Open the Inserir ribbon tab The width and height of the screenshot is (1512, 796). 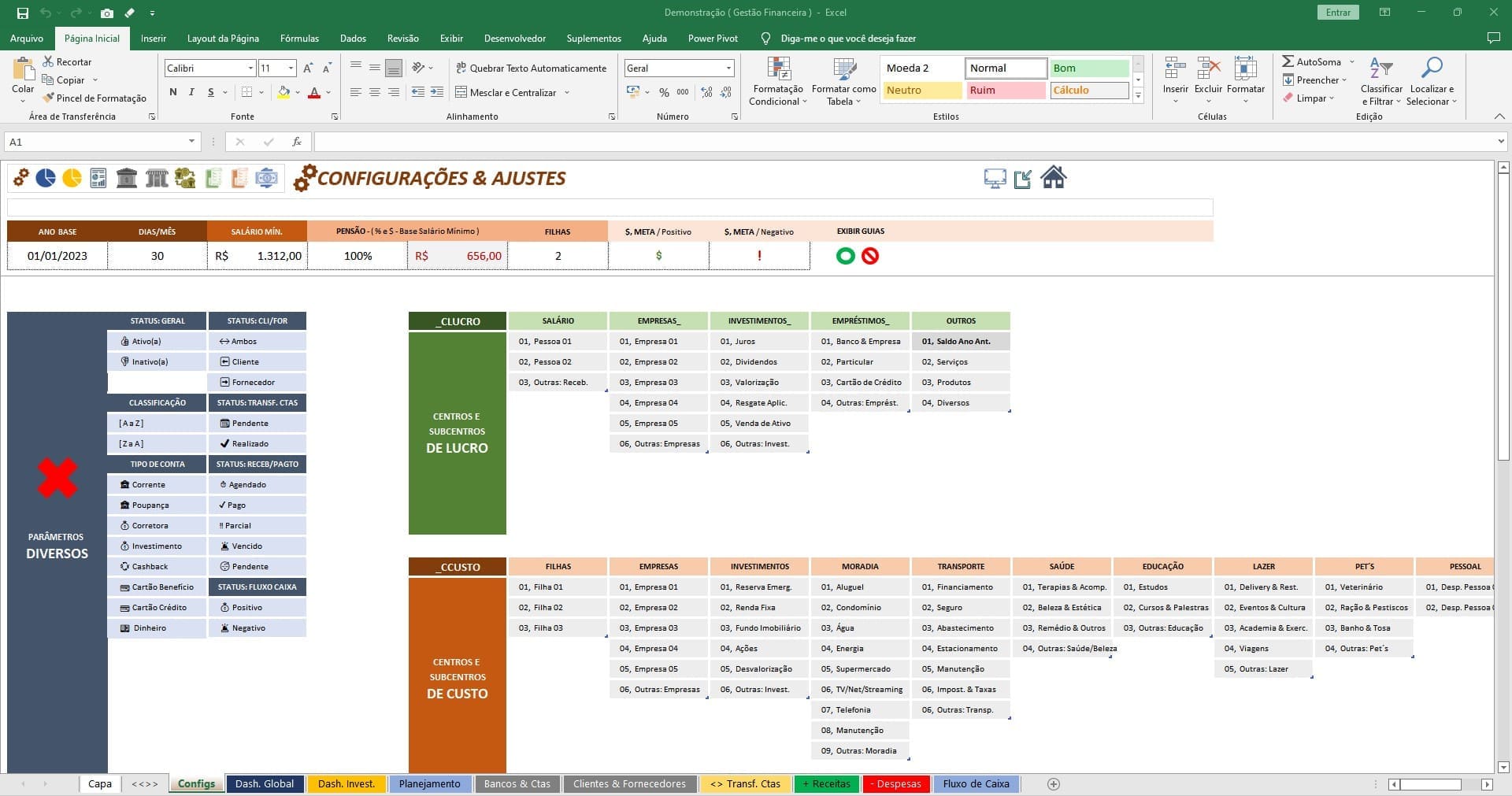154,39
